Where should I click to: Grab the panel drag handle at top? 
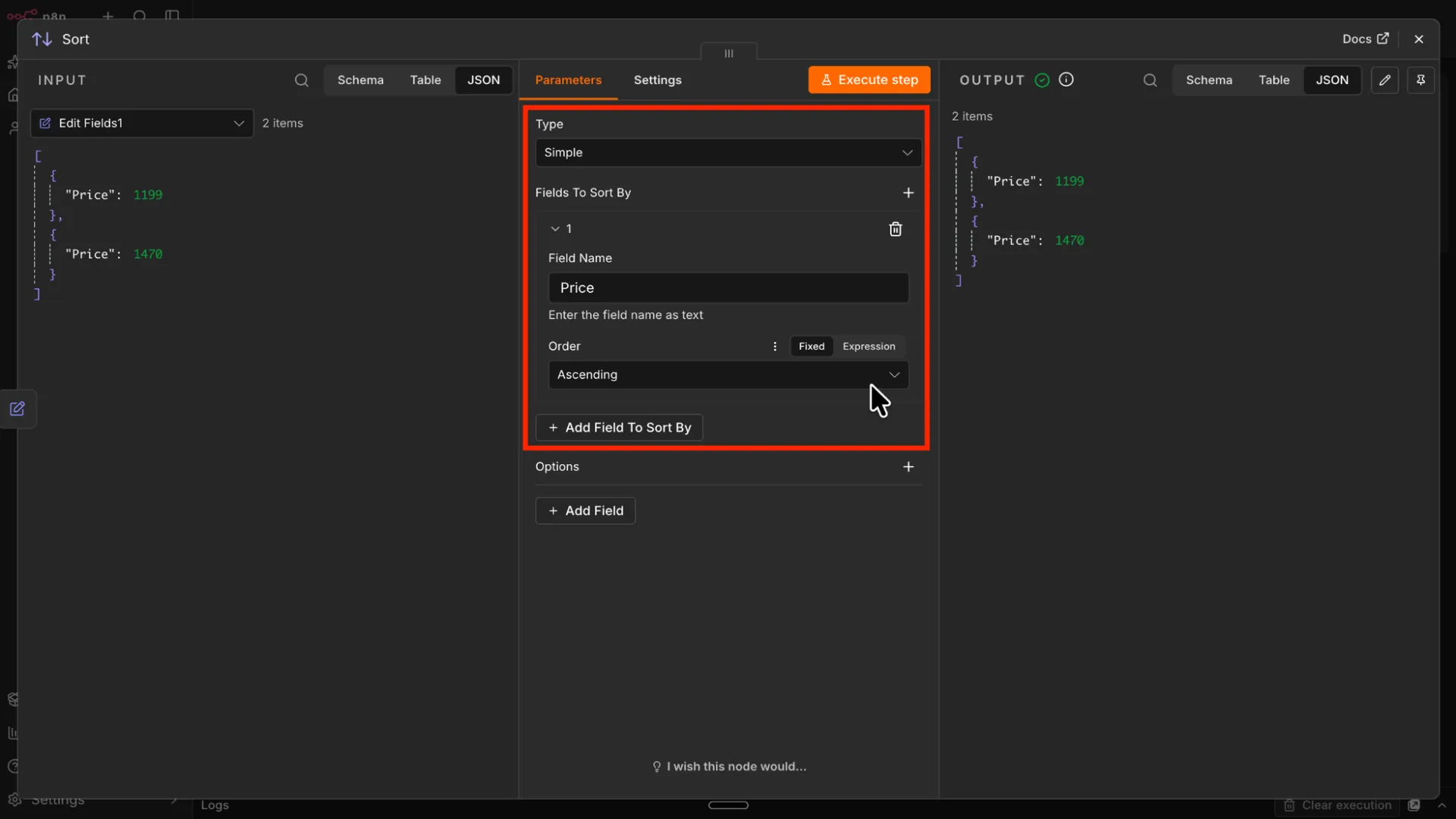tap(729, 53)
